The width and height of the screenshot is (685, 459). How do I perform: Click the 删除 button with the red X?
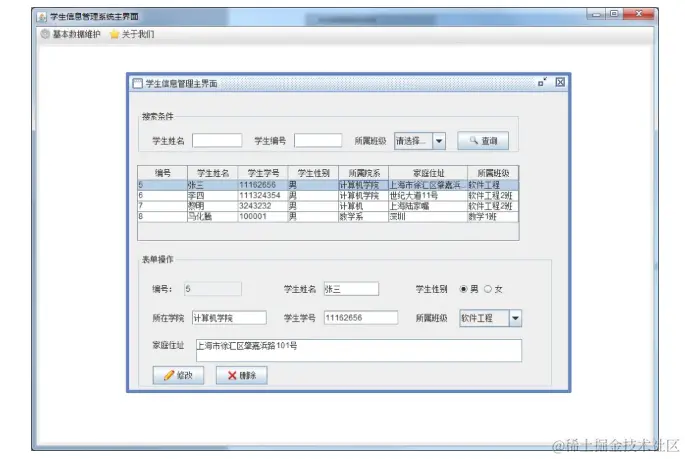click(x=242, y=375)
